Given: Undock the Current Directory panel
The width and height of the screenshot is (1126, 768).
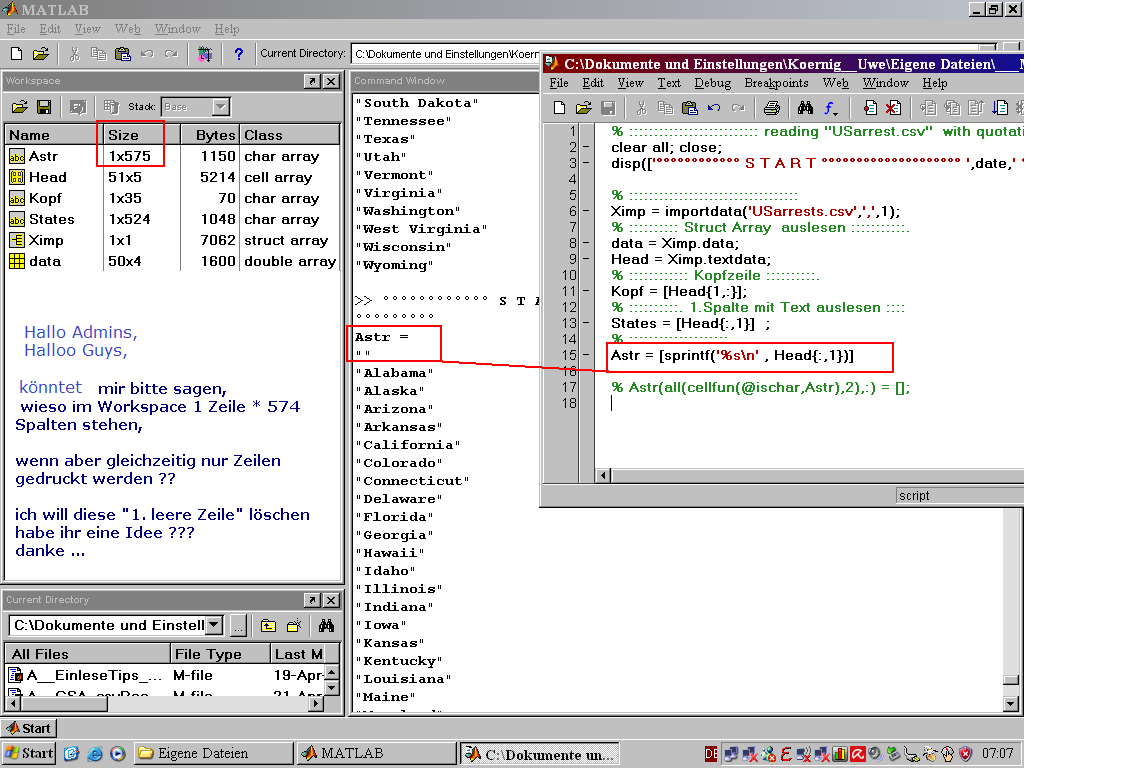Looking at the screenshot, I should [312, 600].
